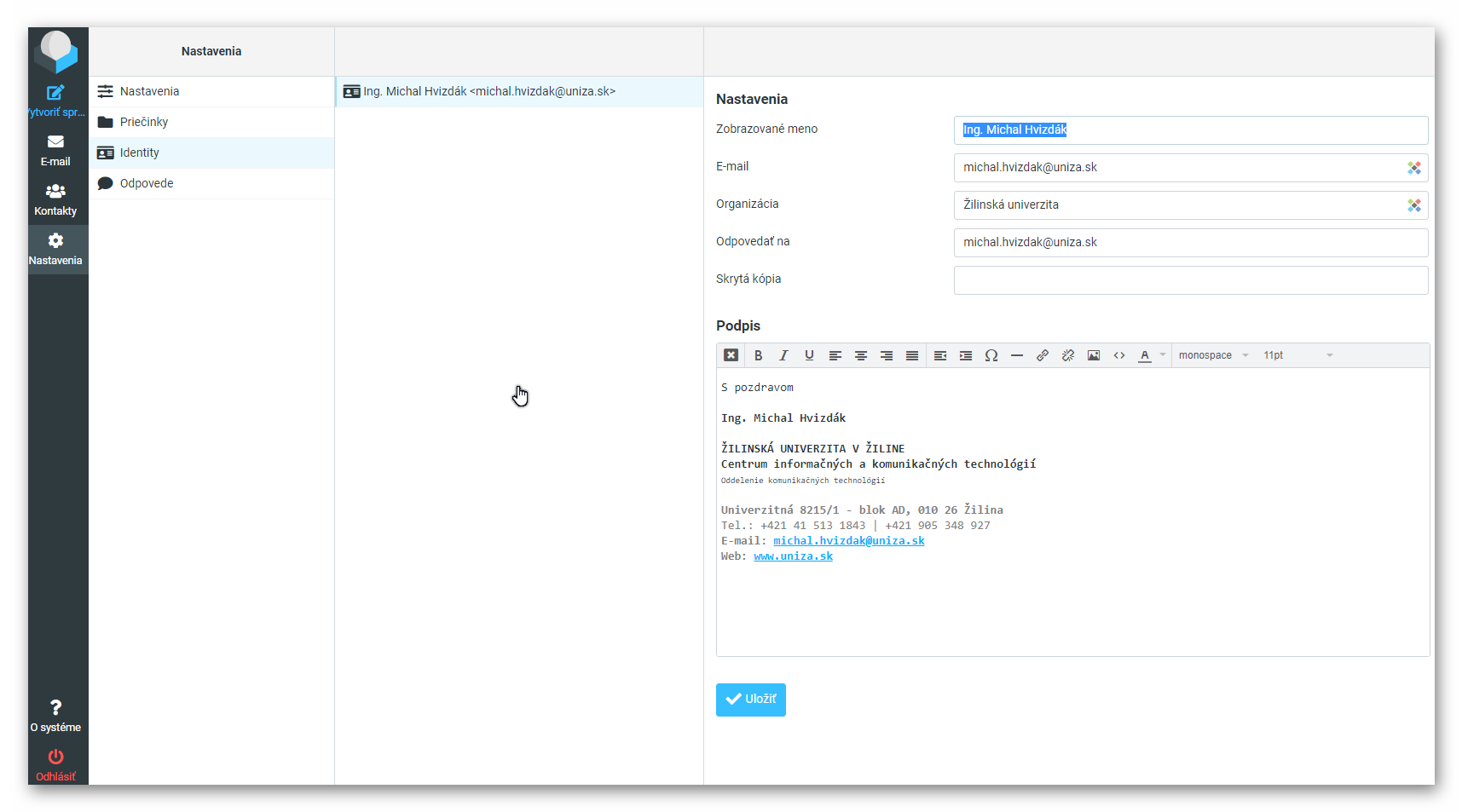Center align the signature text

861,355
